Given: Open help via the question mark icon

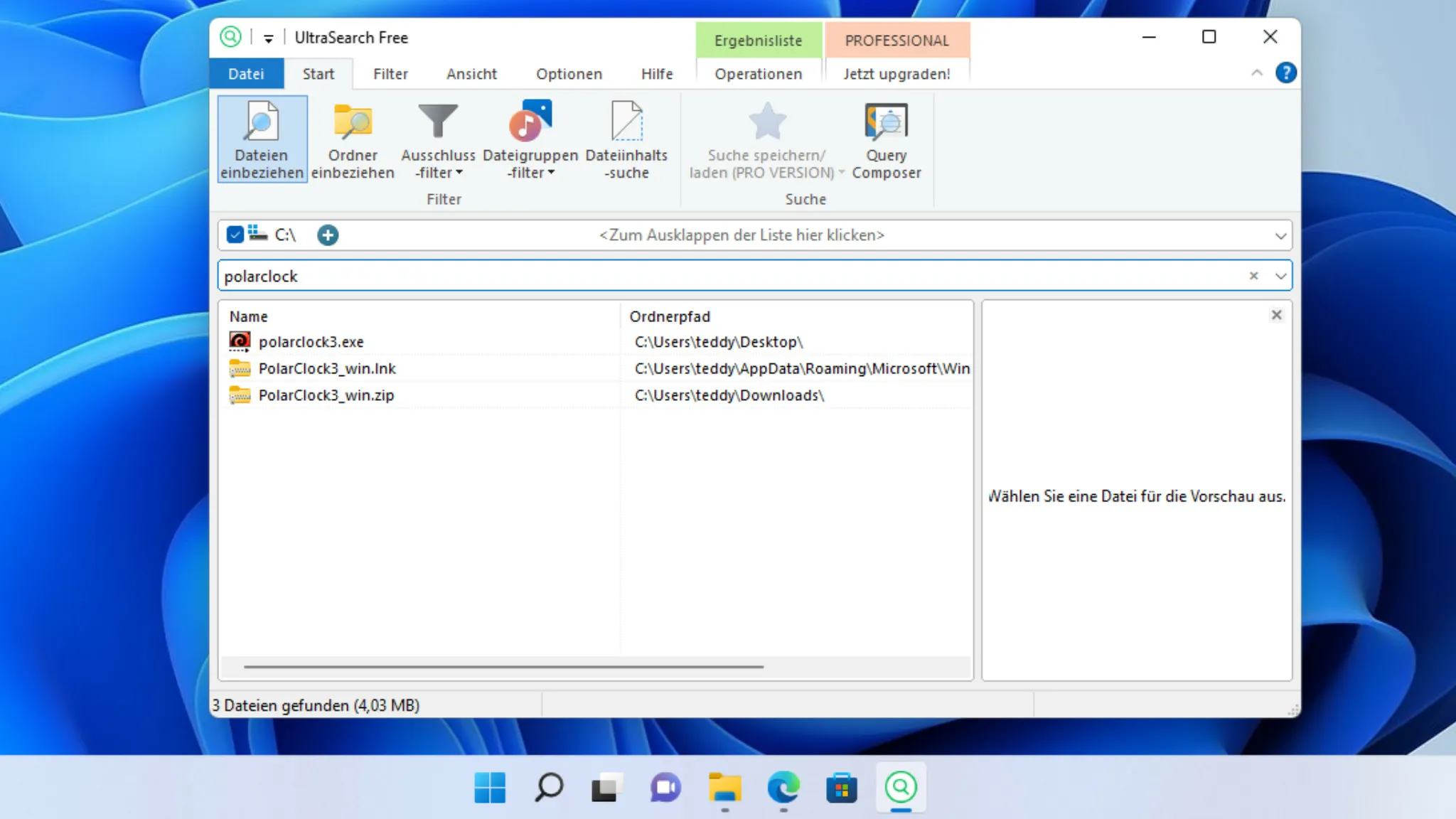Looking at the screenshot, I should (x=1287, y=73).
